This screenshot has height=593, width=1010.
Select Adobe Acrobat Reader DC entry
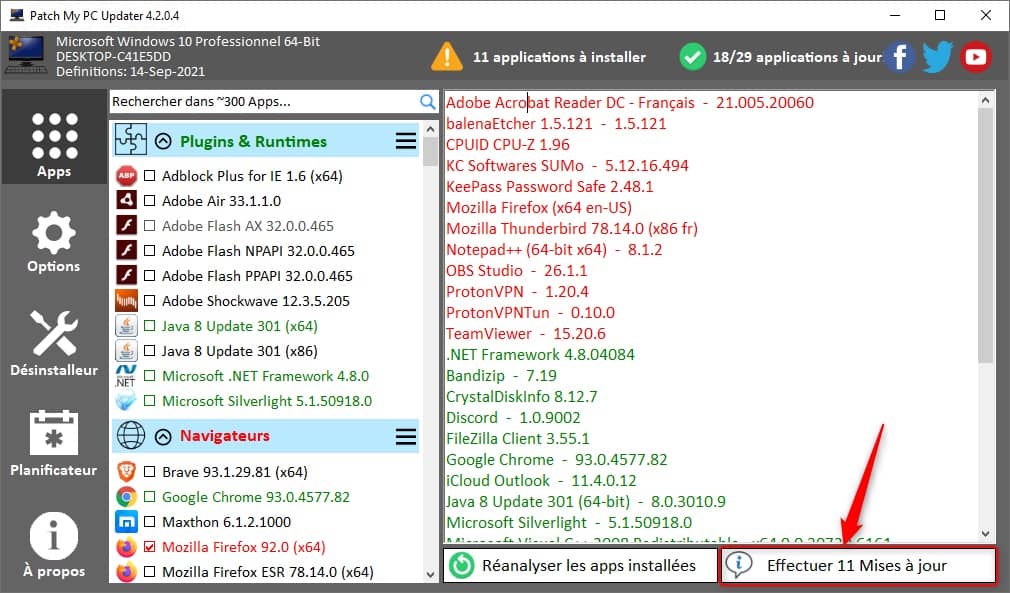(630, 102)
